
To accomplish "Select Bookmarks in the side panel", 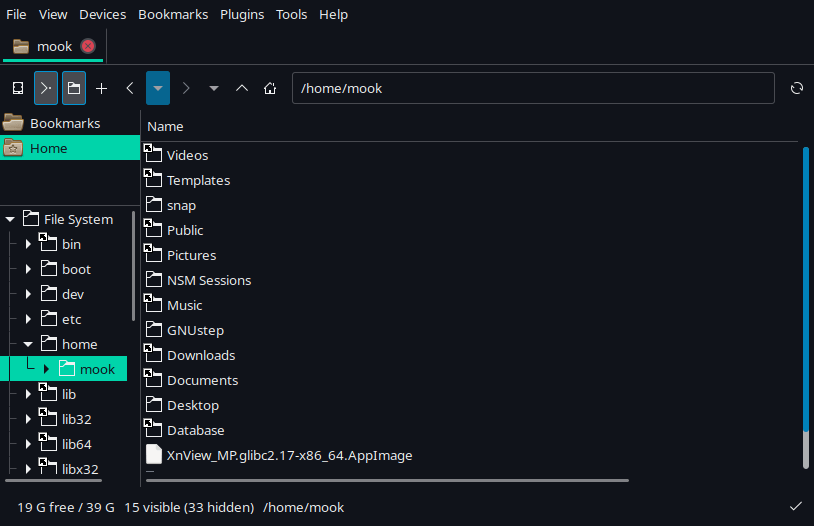I will tap(70, 123).
